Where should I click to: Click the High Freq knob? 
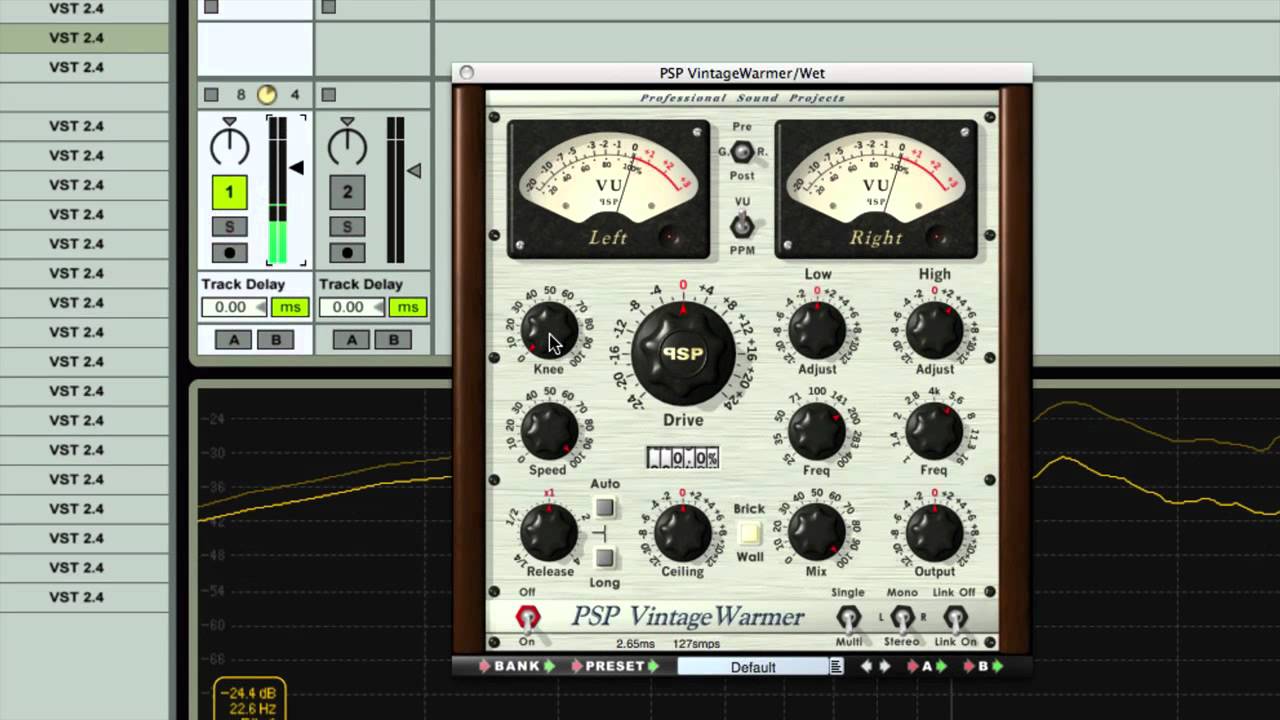[934, 432]
